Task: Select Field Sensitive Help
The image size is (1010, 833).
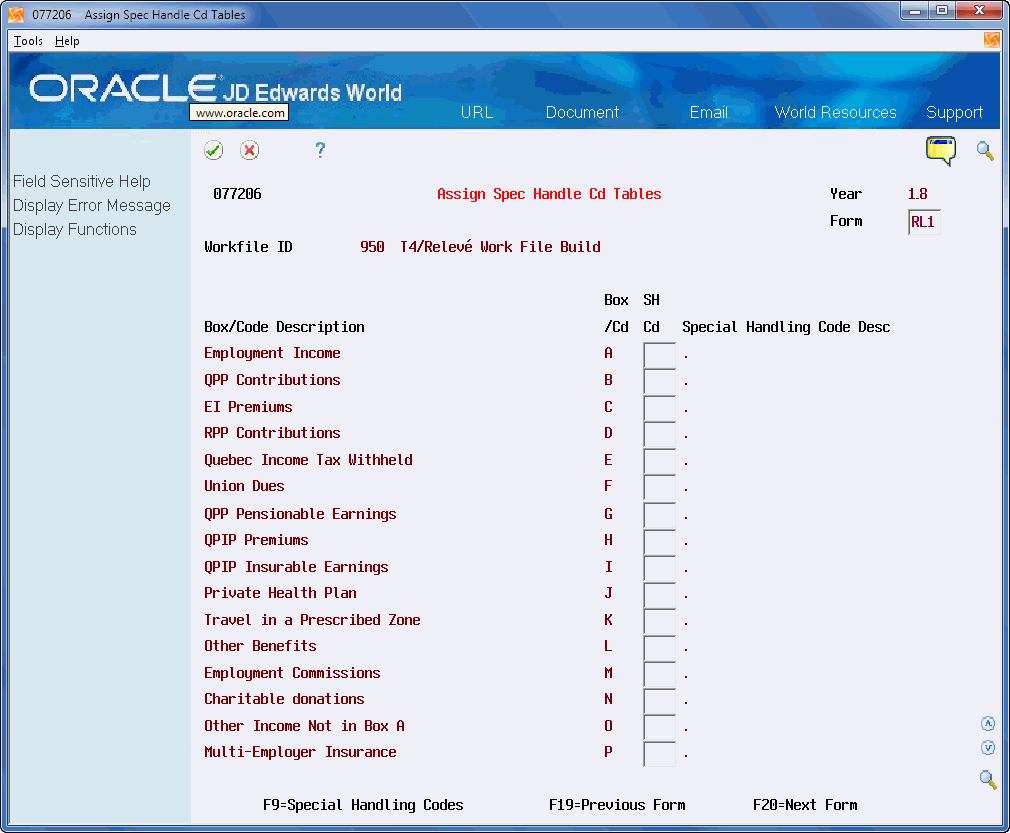Action: tap(82, 182)
